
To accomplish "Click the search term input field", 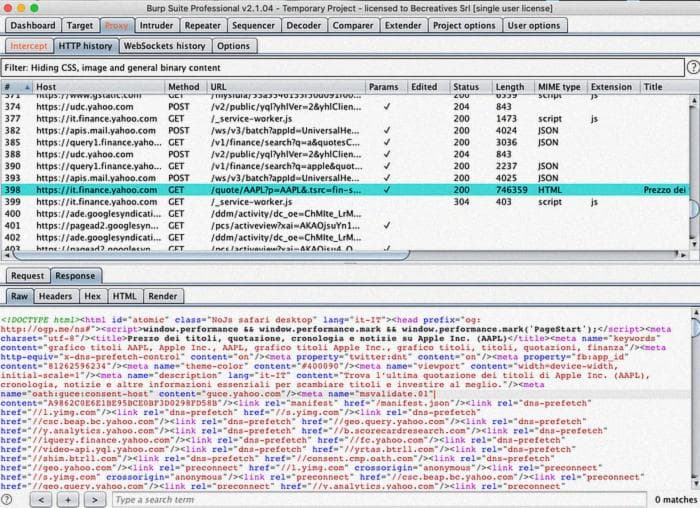I will 379,500.
